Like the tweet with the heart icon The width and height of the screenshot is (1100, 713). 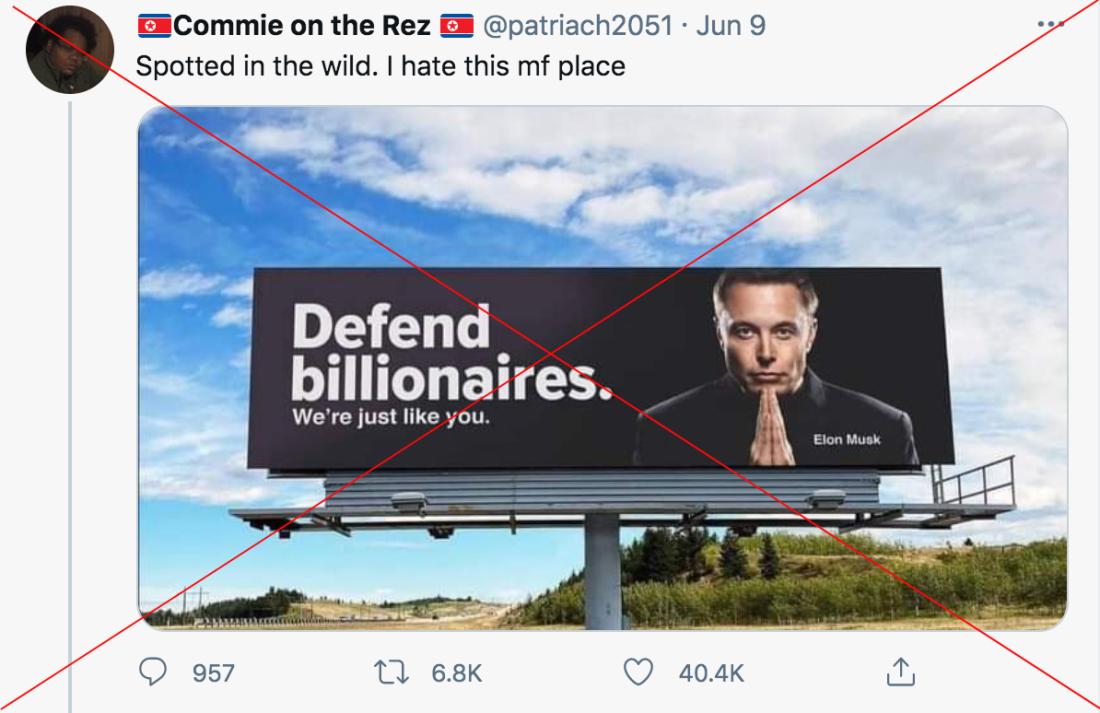(x=638, y=672)
